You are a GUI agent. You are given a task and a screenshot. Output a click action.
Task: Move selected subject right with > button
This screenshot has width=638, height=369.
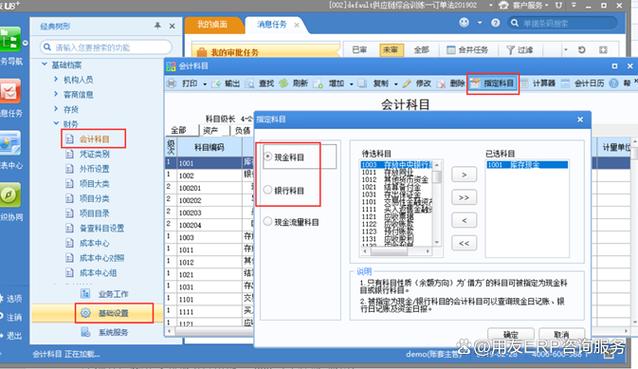pos(464,175)
